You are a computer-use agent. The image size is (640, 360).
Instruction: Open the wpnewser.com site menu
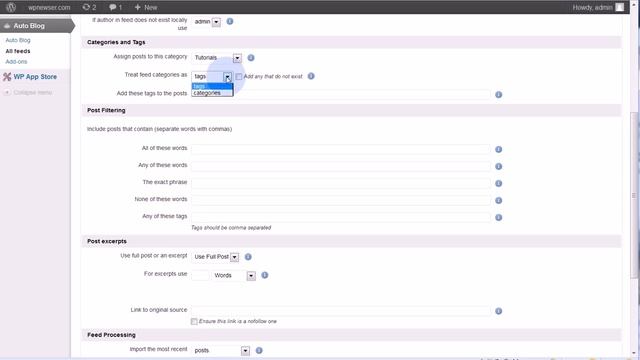pyautogui.click(x=49, y=7)
